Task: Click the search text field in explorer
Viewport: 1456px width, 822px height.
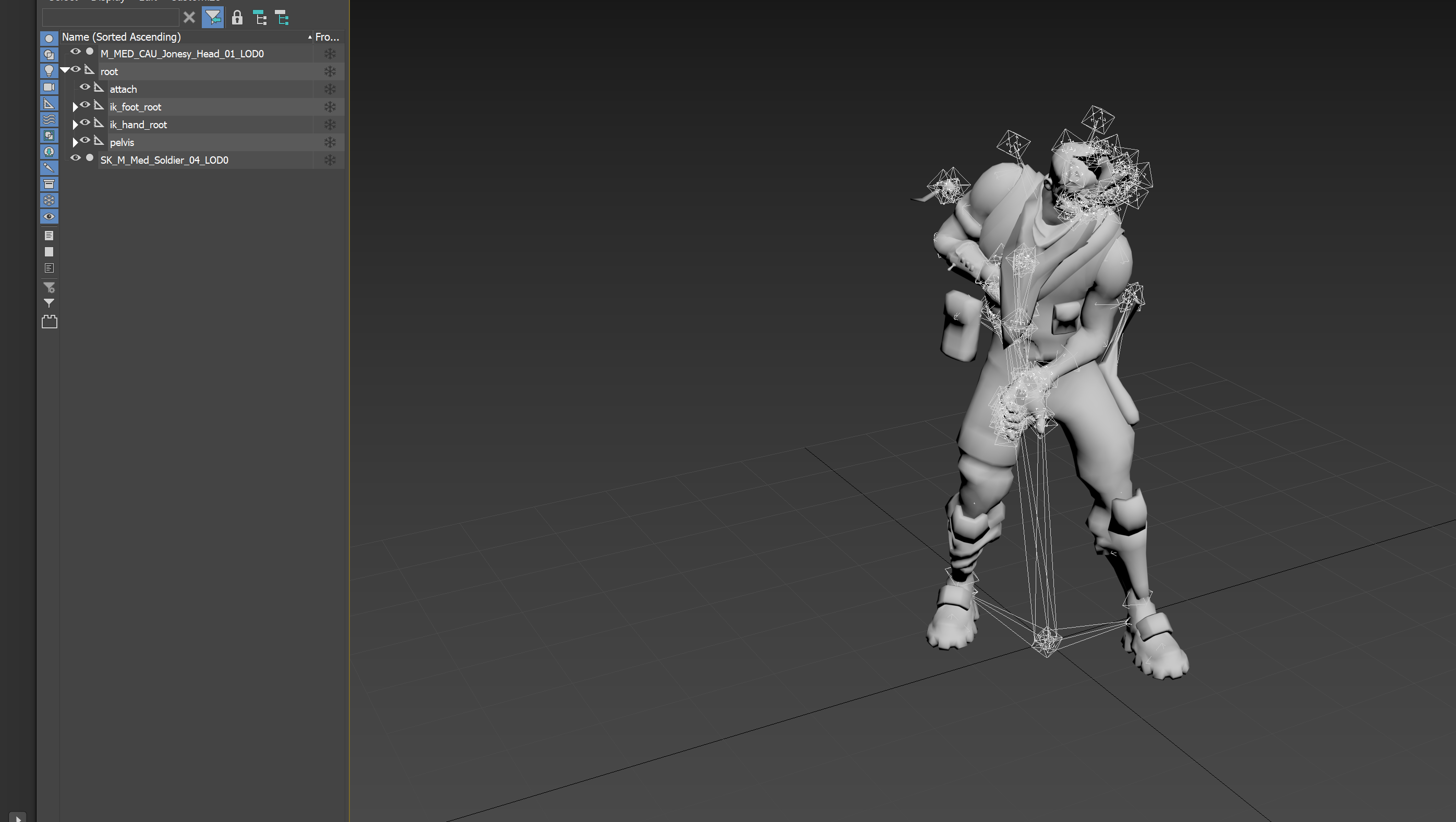Action: (x=111, y=18)
